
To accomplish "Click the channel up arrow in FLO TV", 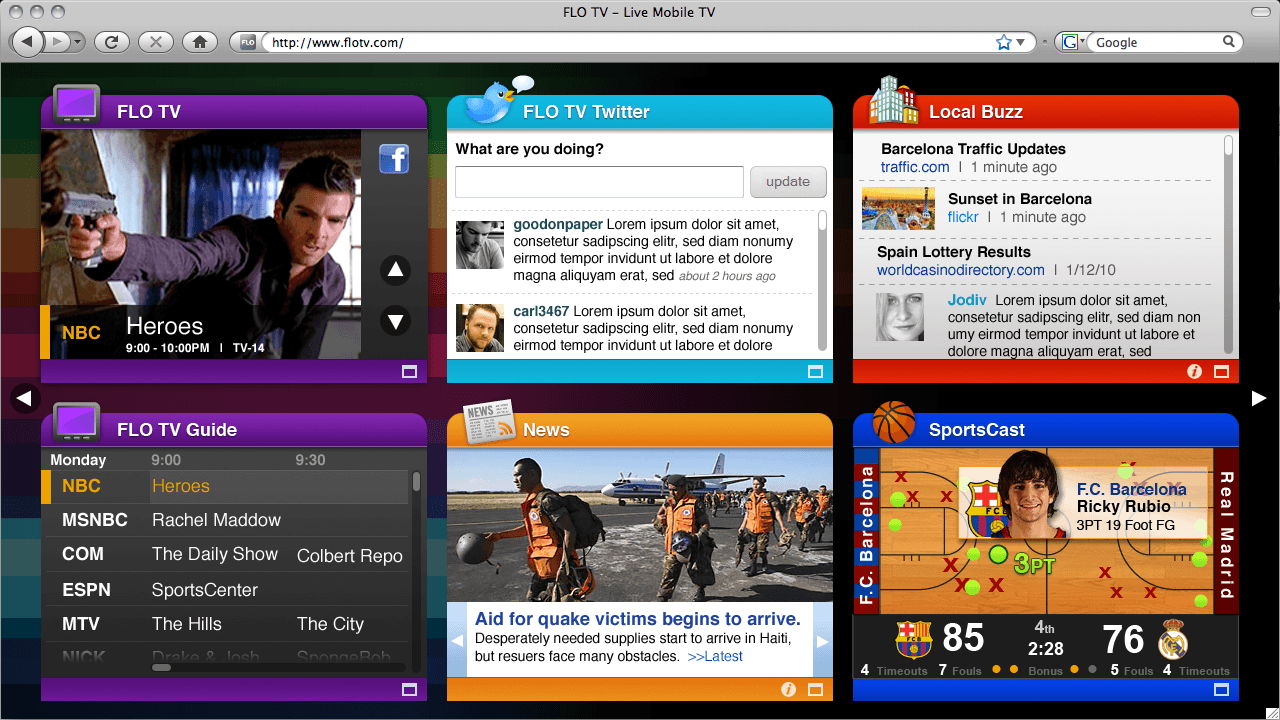I will (395, 270).
